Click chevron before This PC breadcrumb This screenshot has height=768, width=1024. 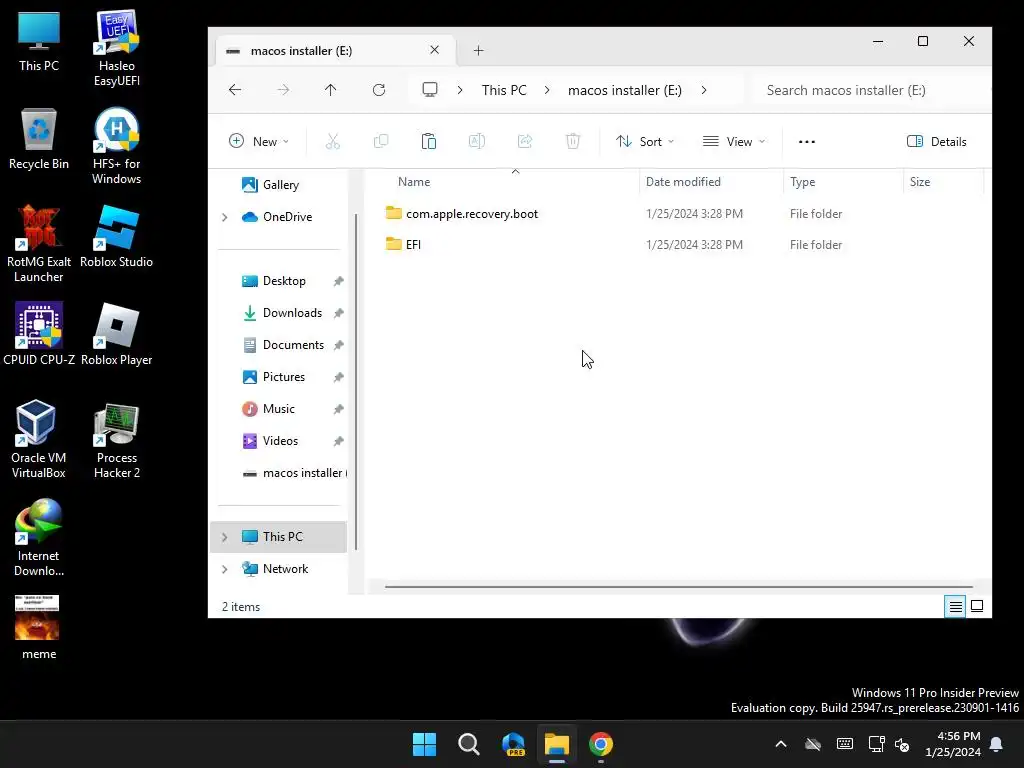(460, 90)
